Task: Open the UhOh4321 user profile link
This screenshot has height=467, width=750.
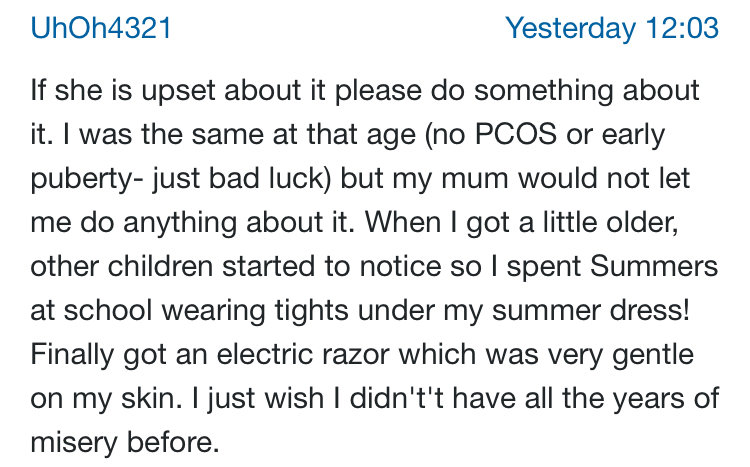Action: [x=101, y=28]
